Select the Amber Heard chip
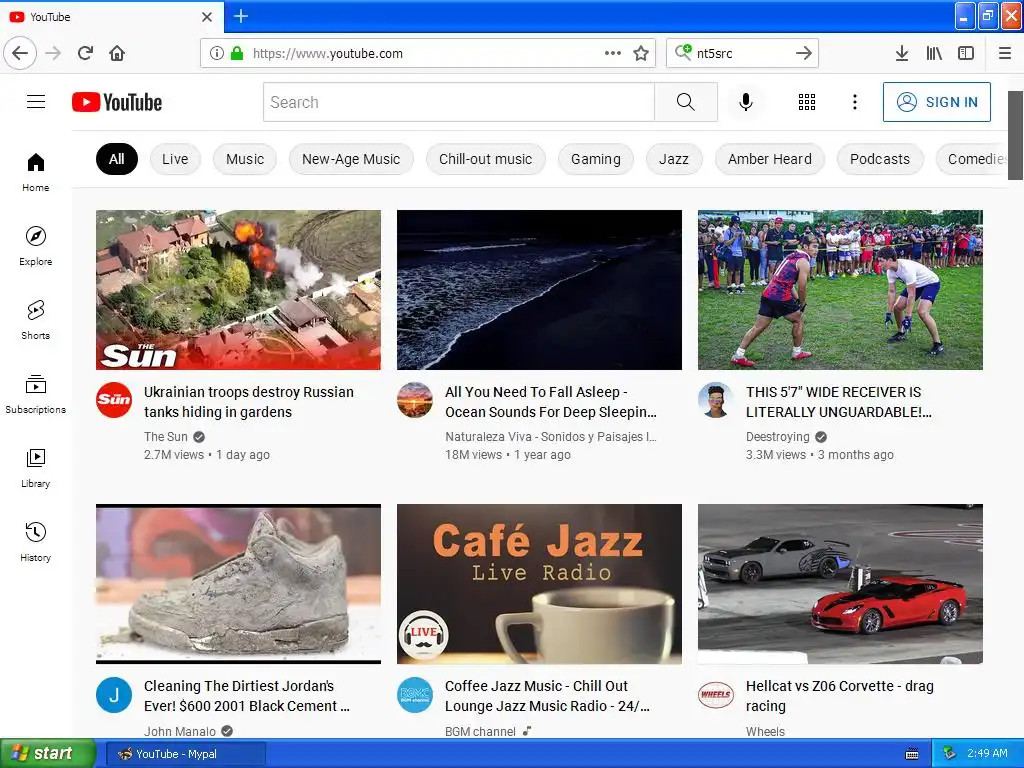The height and width of the screenshot is (768, 1024). point(770,159)
